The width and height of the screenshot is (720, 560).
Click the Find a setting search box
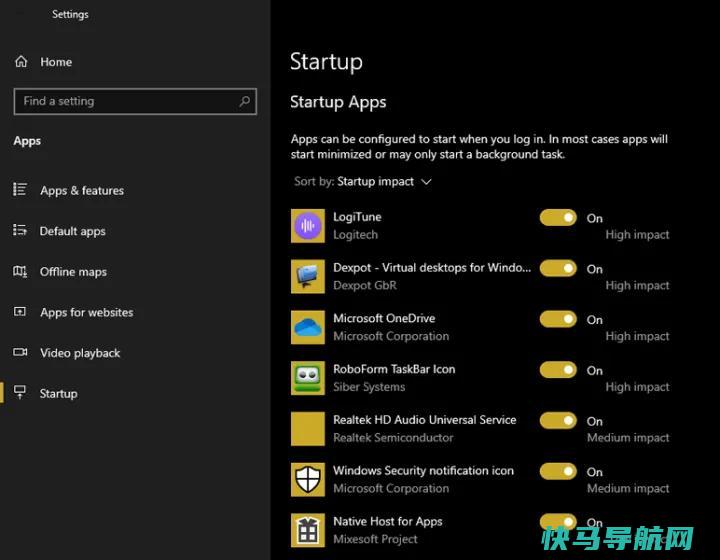(135, 101)
